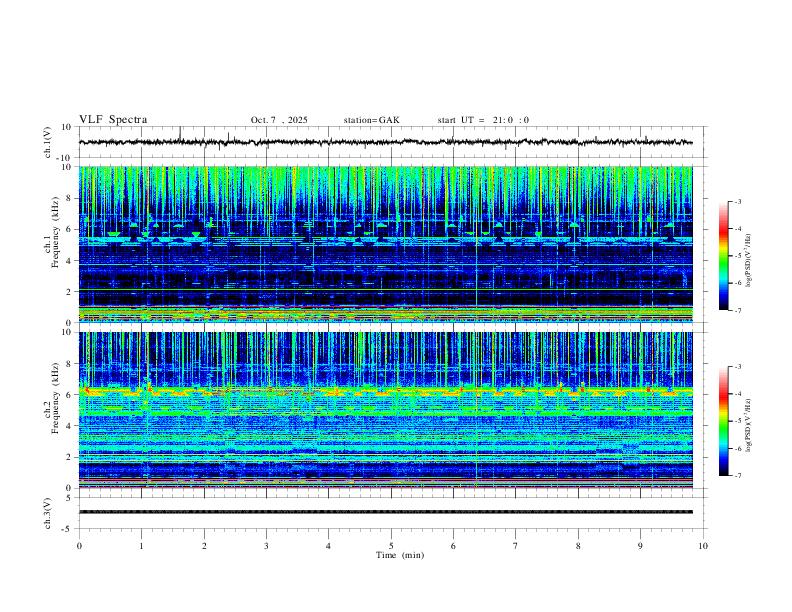This screenshot has width=792, height=612.
Task: Click the "-3" tick on ch.2 colorbar
Action: (x=737, y=367)
